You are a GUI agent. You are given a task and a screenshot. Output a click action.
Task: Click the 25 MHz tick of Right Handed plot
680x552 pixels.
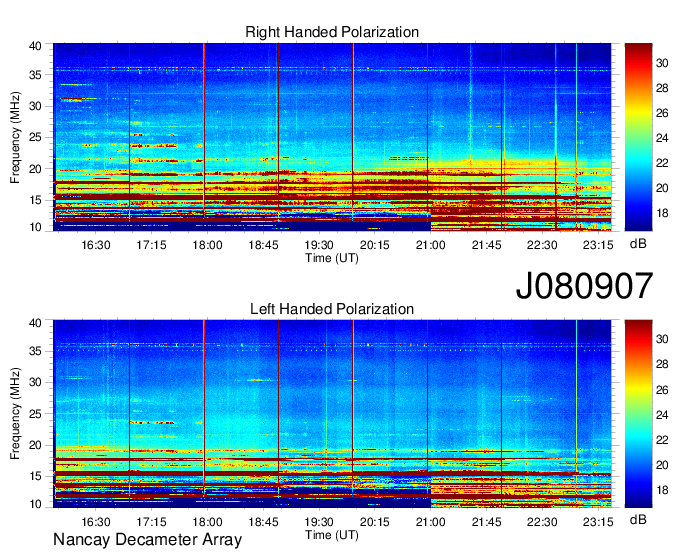click(x=35, y=137)
